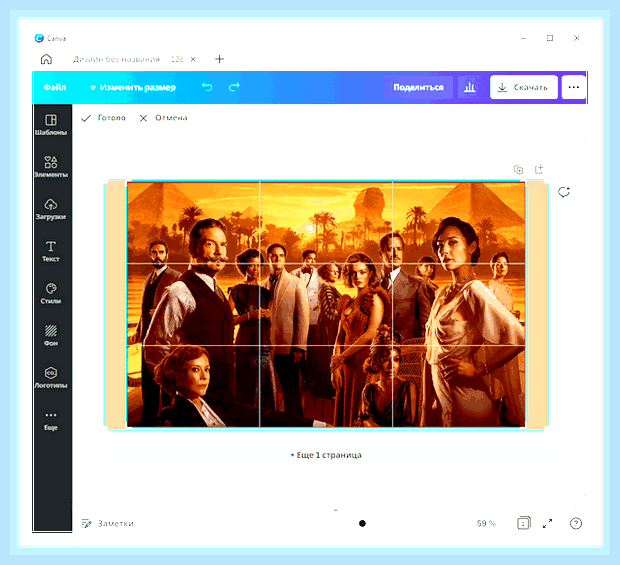Click Изменить размер (Resize) button
Image resolution: width=620 pixels, height=565 pixels.
(133, 87)
